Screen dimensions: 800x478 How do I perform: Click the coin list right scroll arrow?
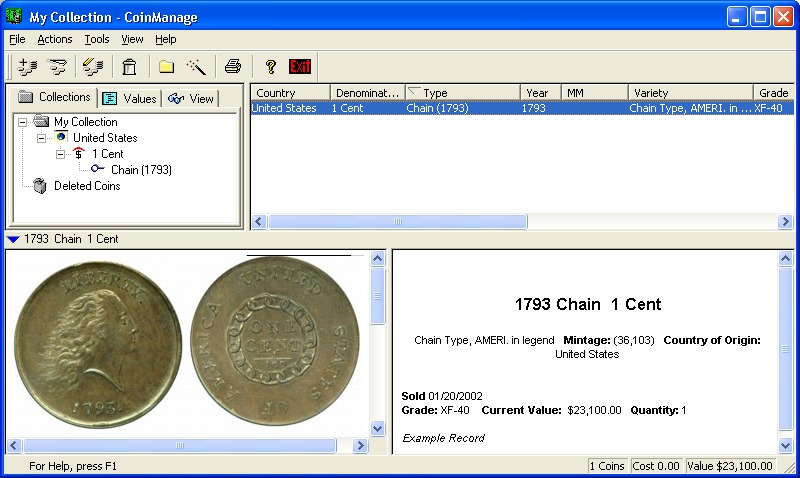coord(785,221)
